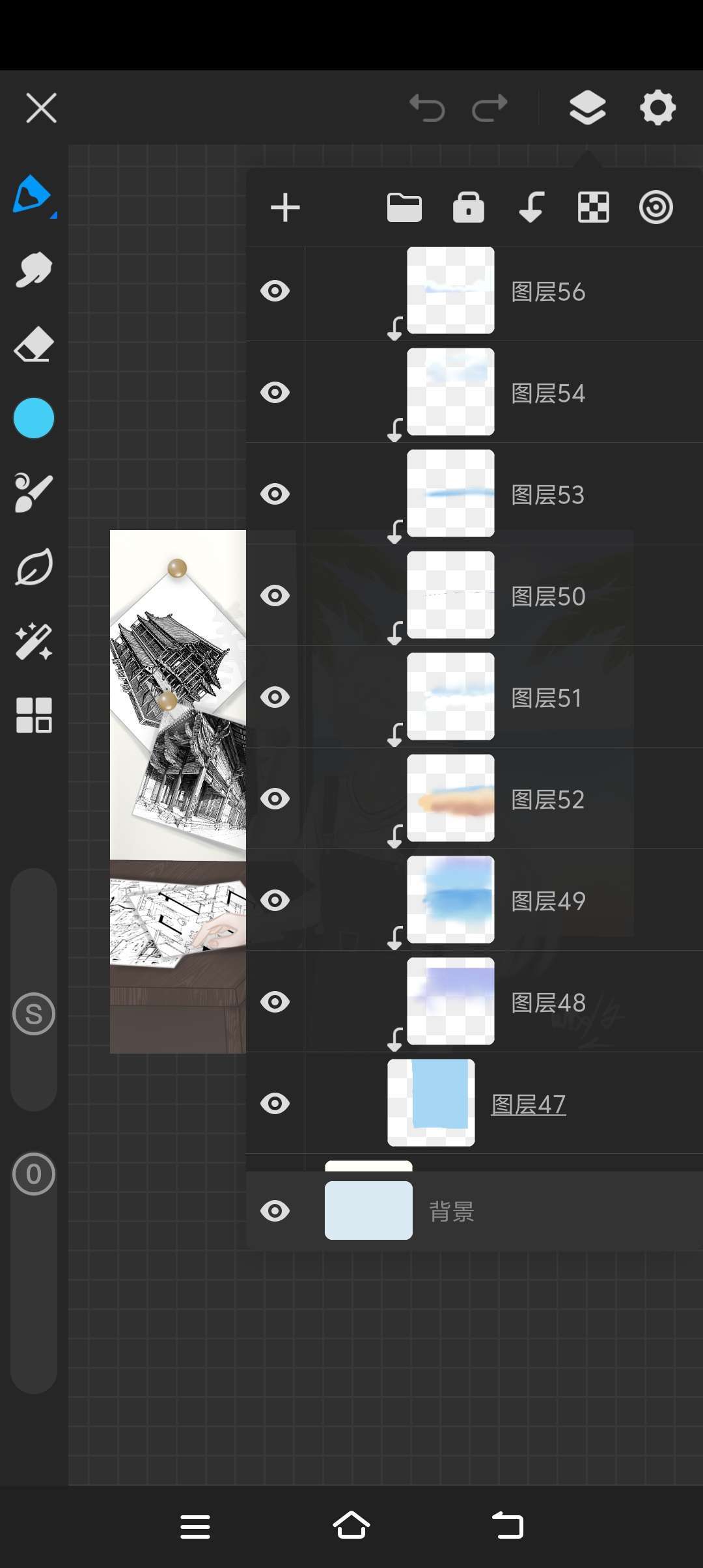Close the layers panel via layers icon
Image resolution: width=703 pixels, height=1568 pixels.
point(588,108)
